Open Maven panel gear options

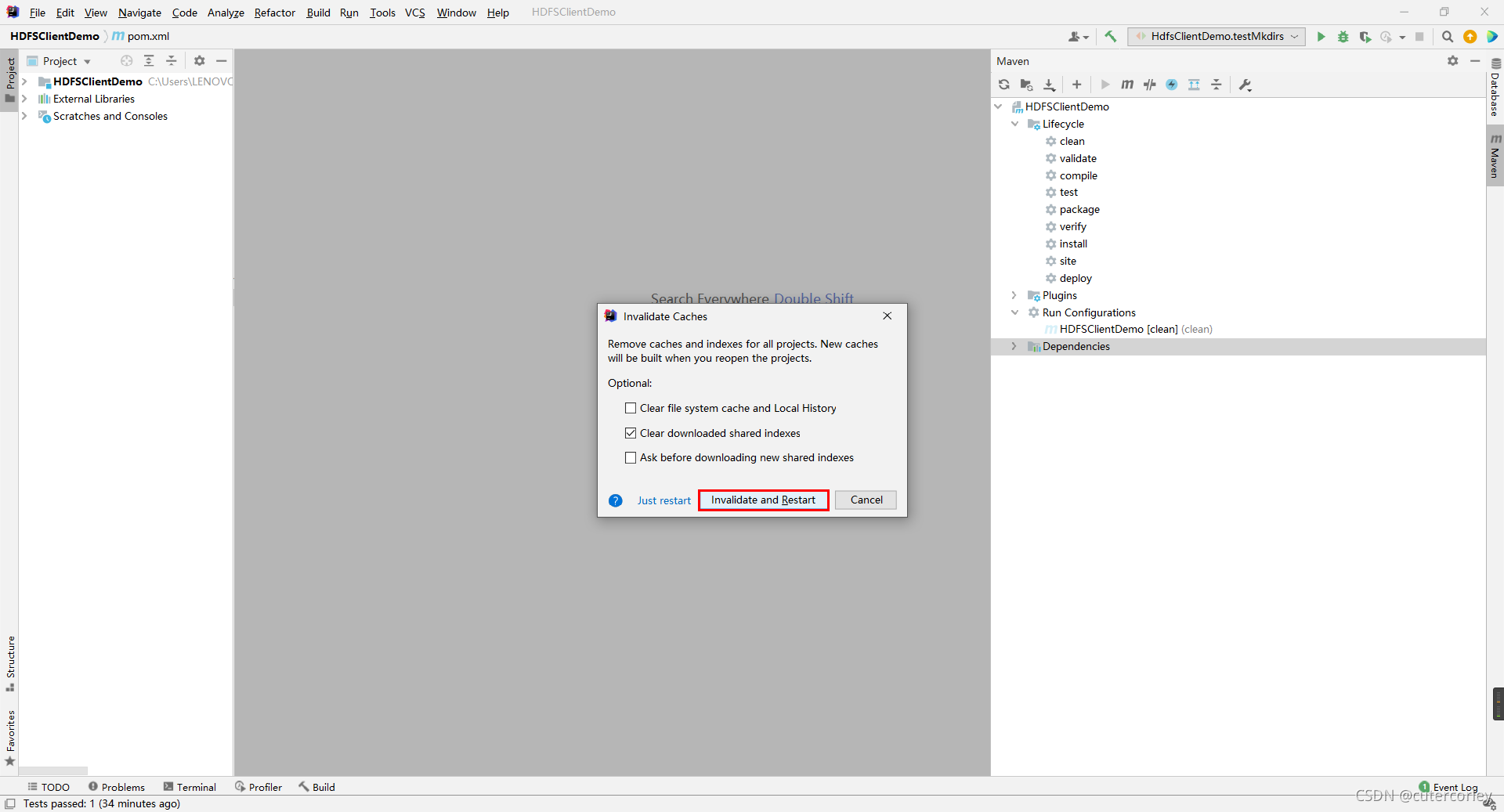(1453, 61)
